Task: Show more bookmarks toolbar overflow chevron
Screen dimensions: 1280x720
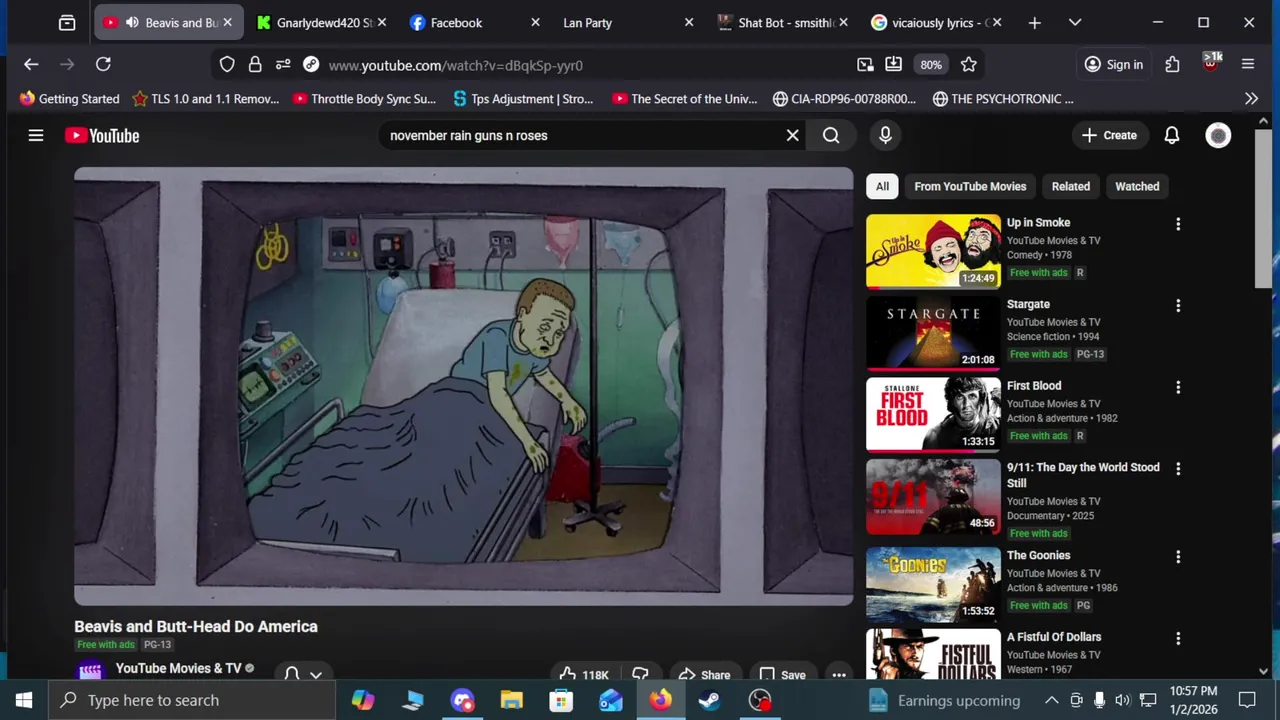Action: (1251, 98)
